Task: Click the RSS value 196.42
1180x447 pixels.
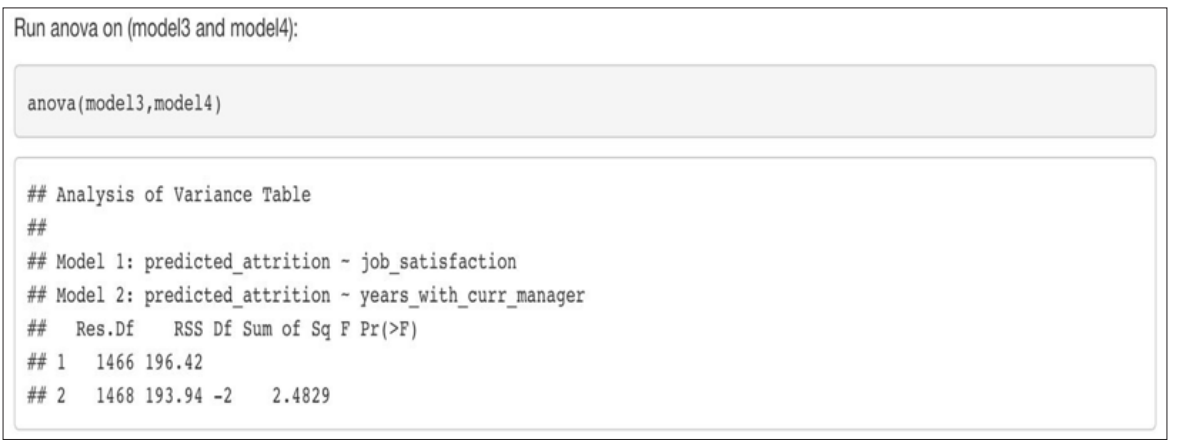Action: pos(173,361)
